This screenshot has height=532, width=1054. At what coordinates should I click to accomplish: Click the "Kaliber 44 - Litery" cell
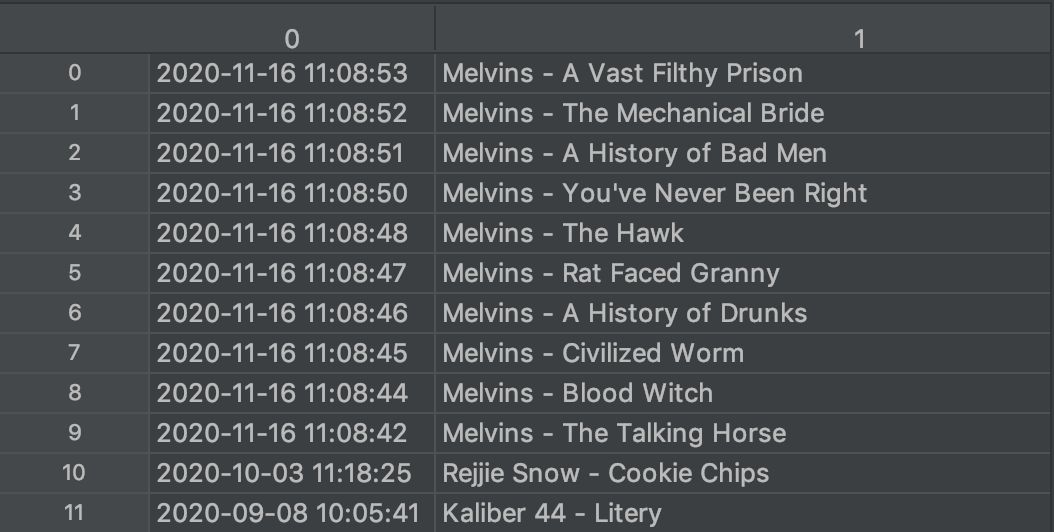click(552, 513)
